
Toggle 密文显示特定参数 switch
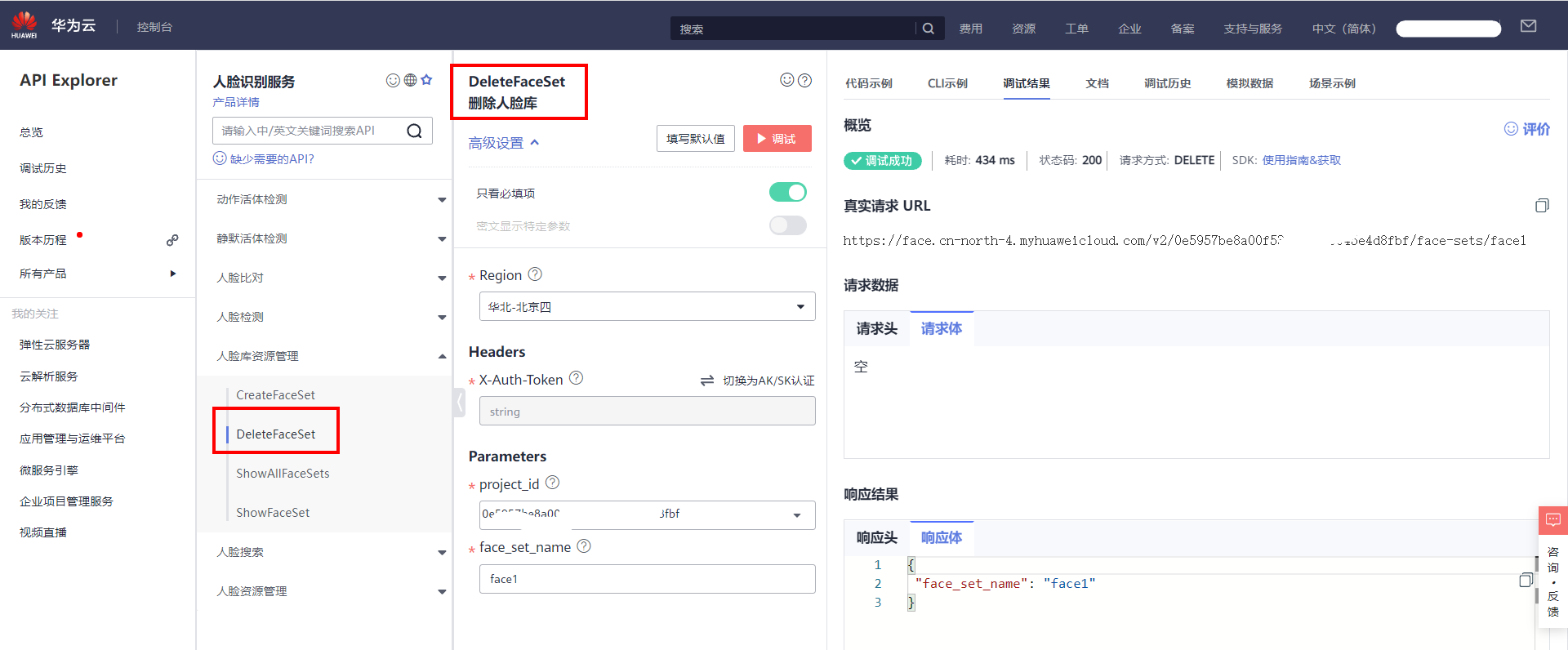click(x=788, y=225)
